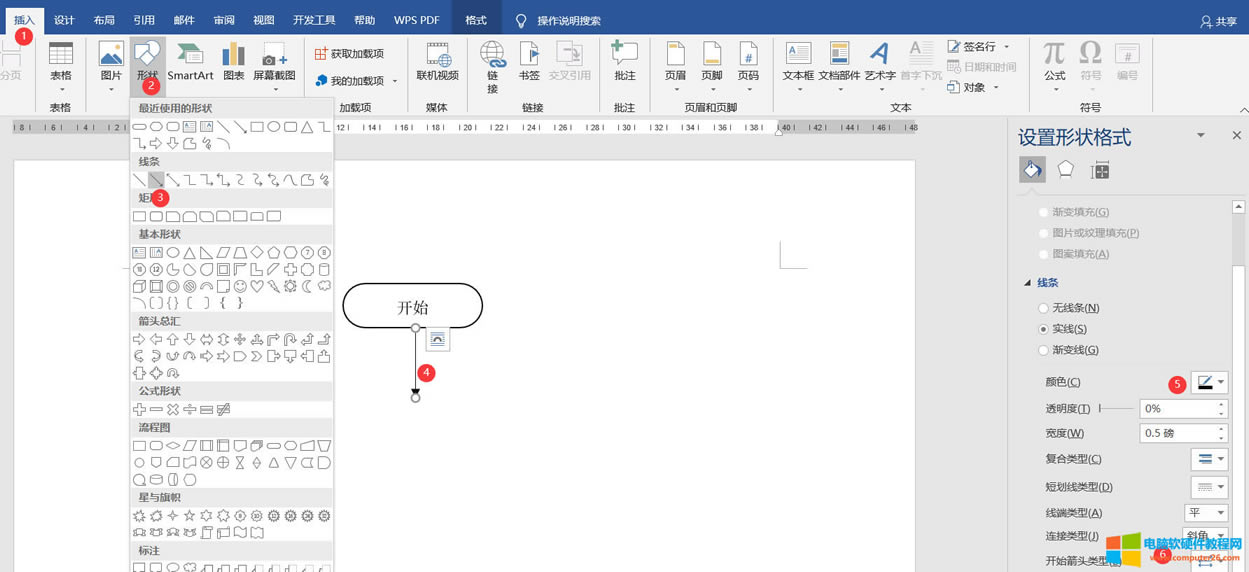This screenshot has height=572, width=1249.
Task: Click 获取加载项 button
Action: [350, 54]
